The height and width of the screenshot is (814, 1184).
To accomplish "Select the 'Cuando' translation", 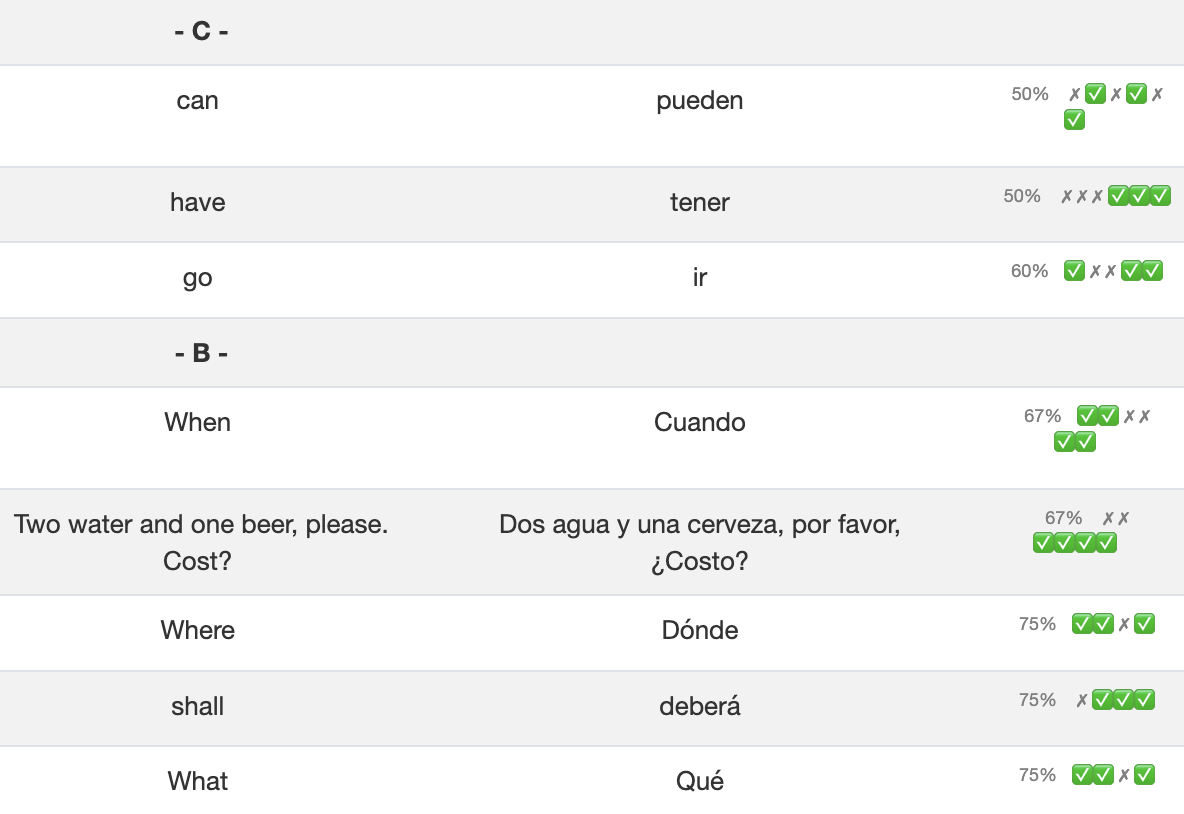I will click(699, 422).
